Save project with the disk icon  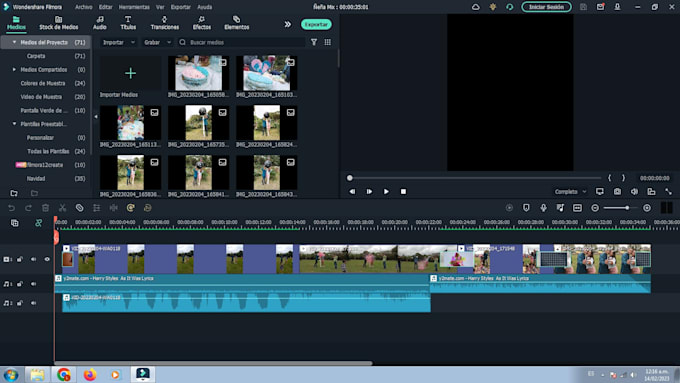click(583, 7)
